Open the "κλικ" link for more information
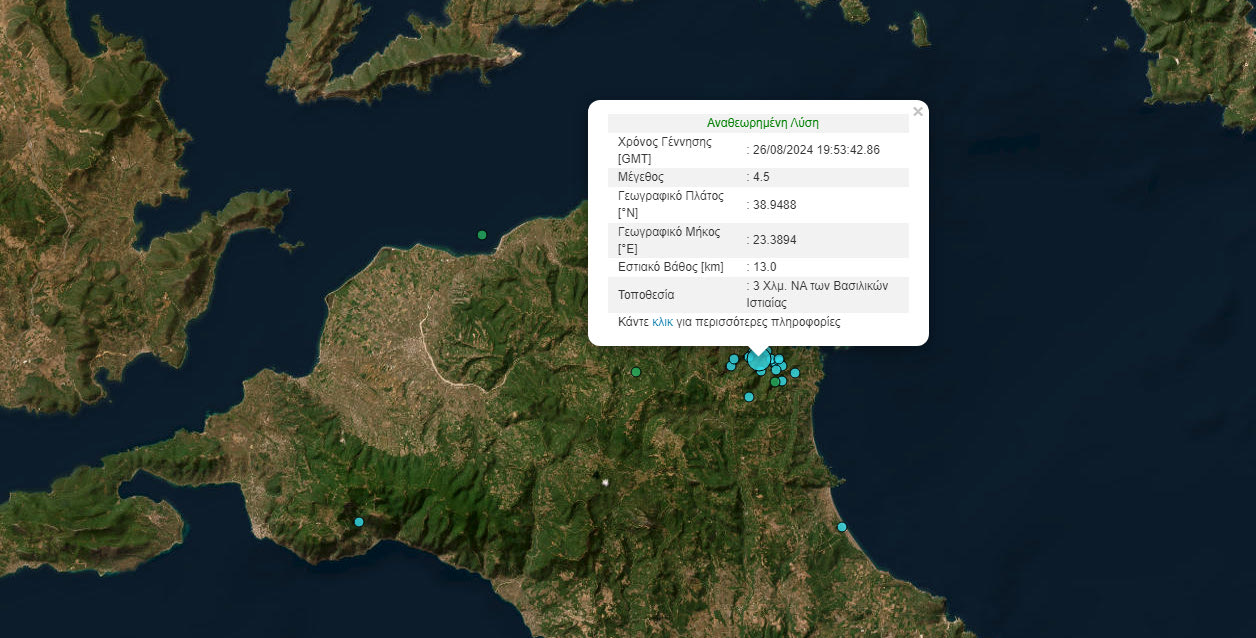 click(662, 322)
